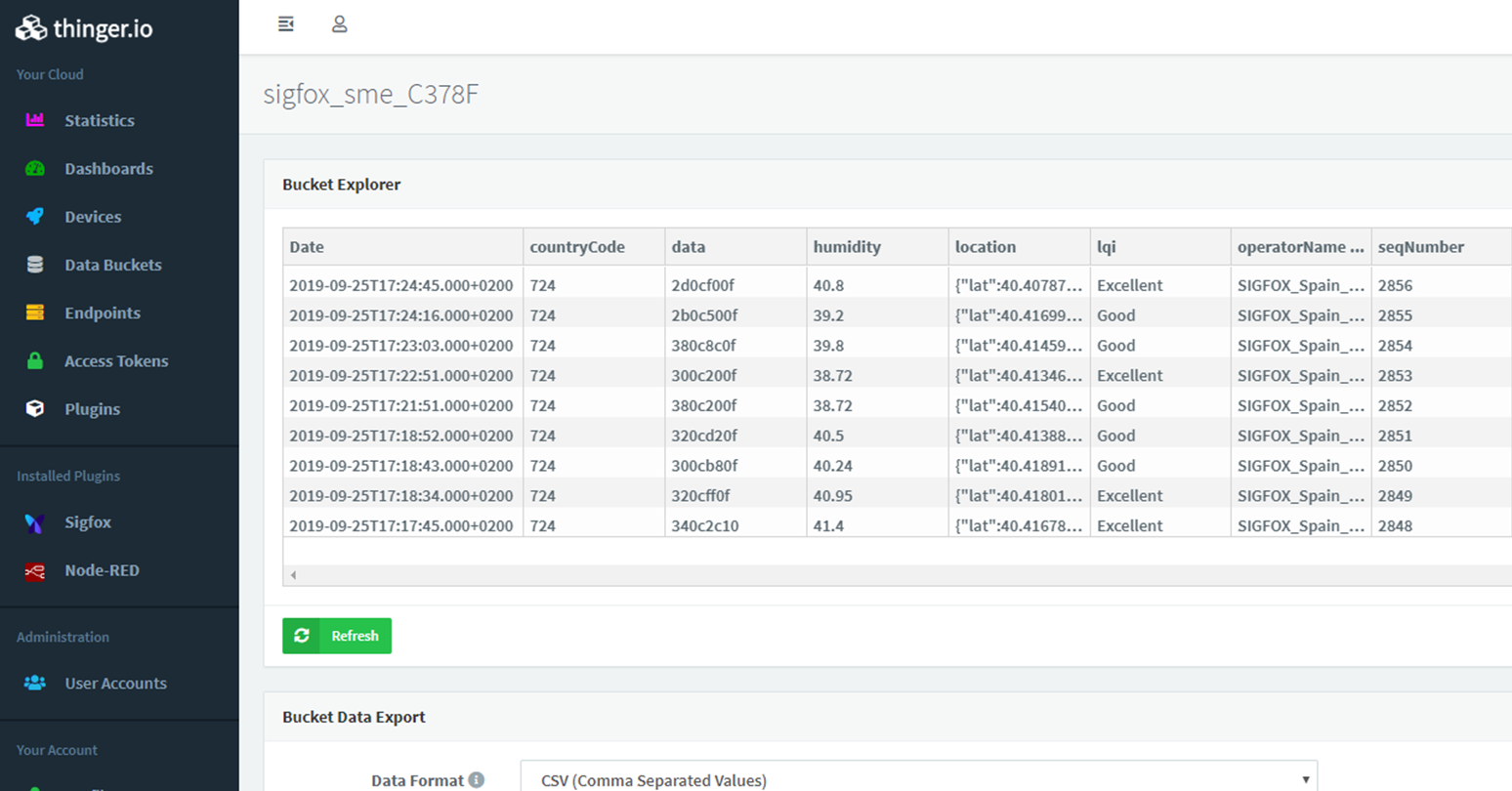Viewport: 1512px width, 791px height.
Task: Click the Access Tokens lock icon
Action: pos(35,360)
